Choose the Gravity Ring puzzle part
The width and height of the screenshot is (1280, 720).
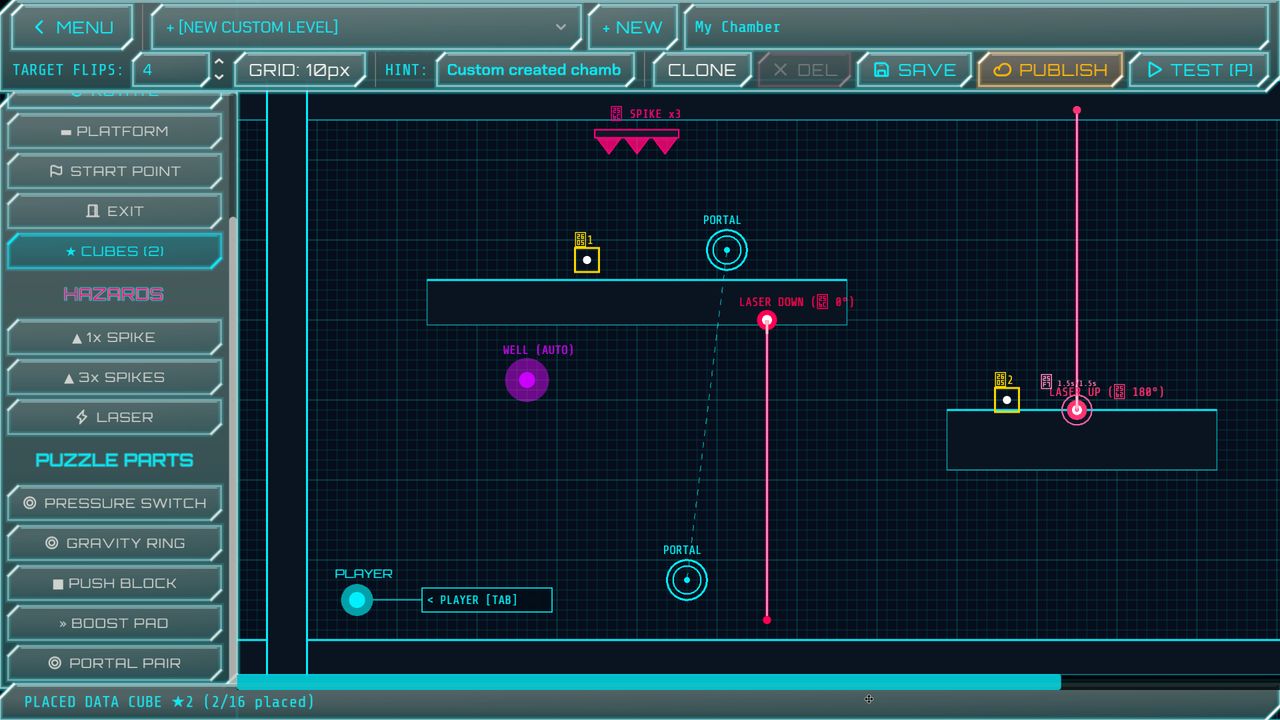114,543
